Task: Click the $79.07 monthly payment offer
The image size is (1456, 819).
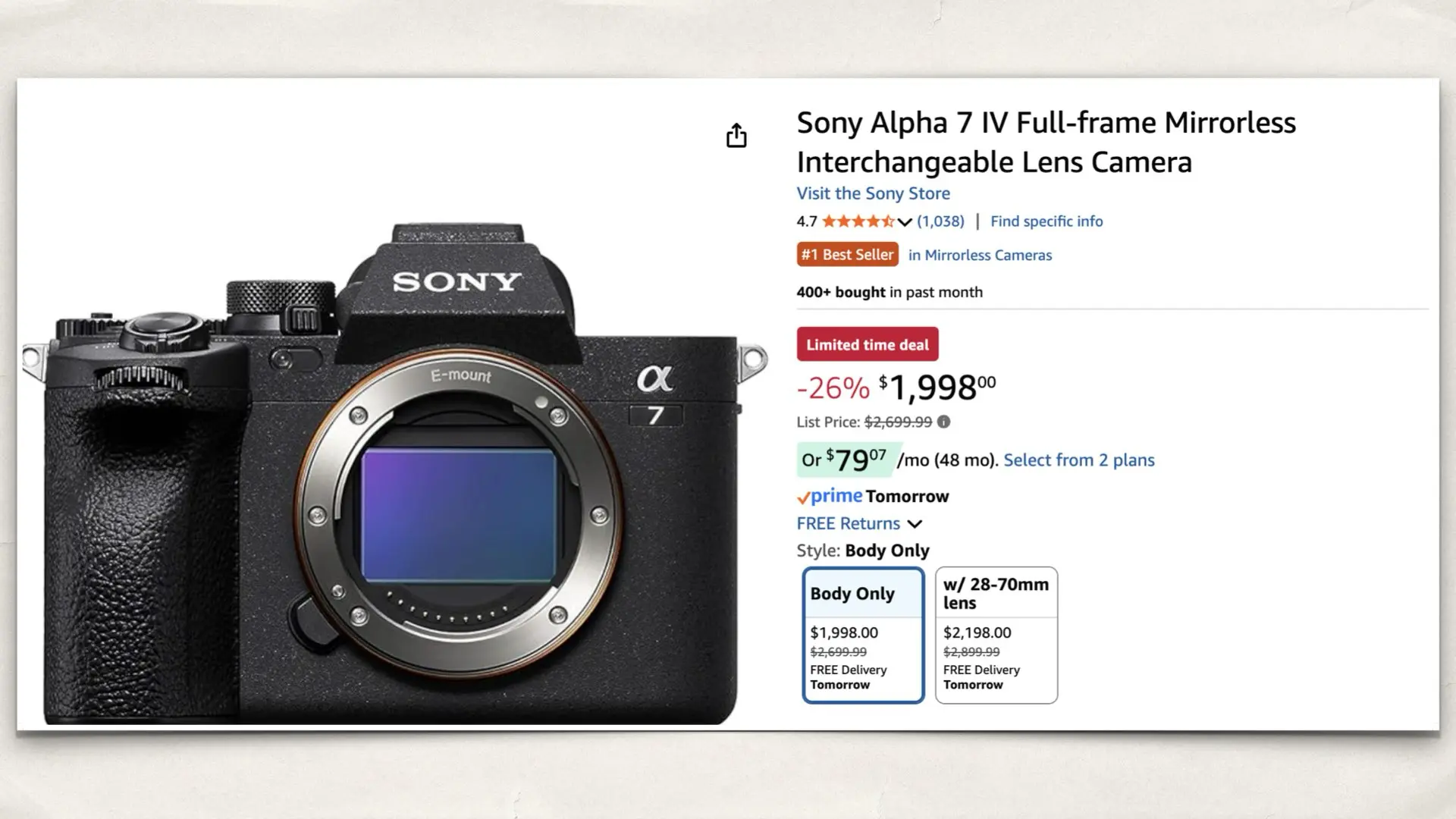Action: coord(849,460)
